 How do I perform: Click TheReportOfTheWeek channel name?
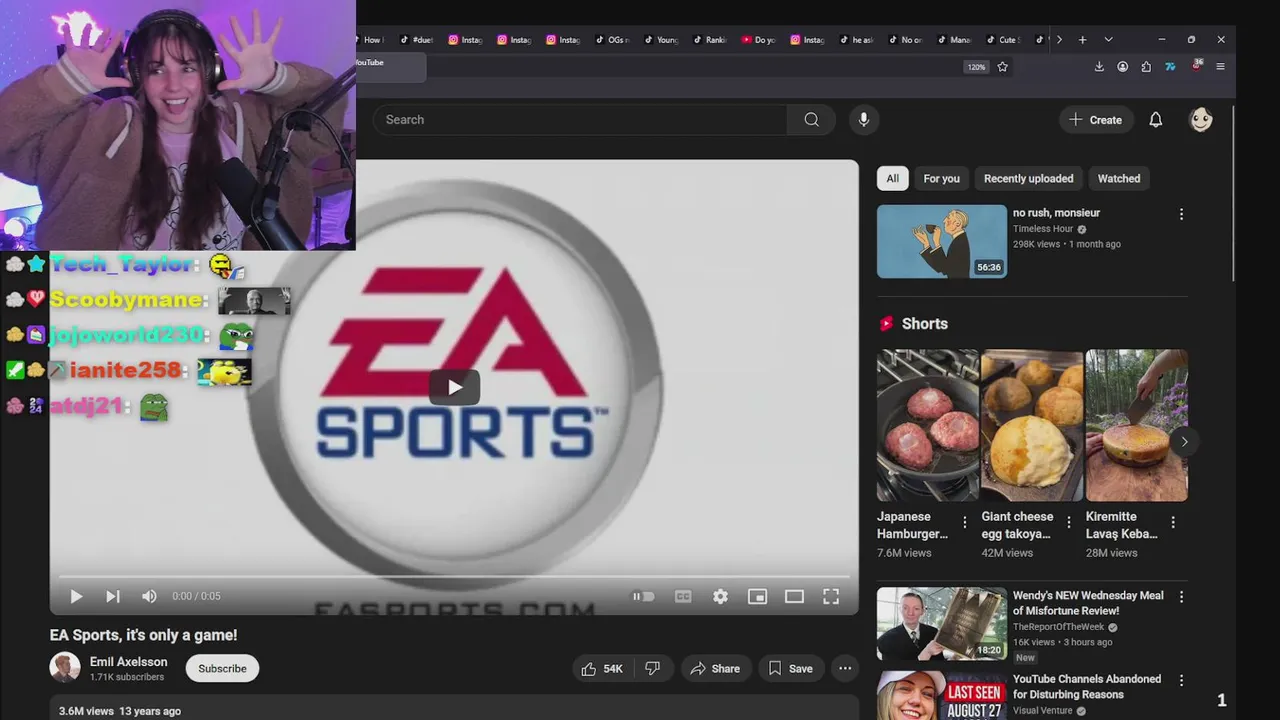[1059, 628]
